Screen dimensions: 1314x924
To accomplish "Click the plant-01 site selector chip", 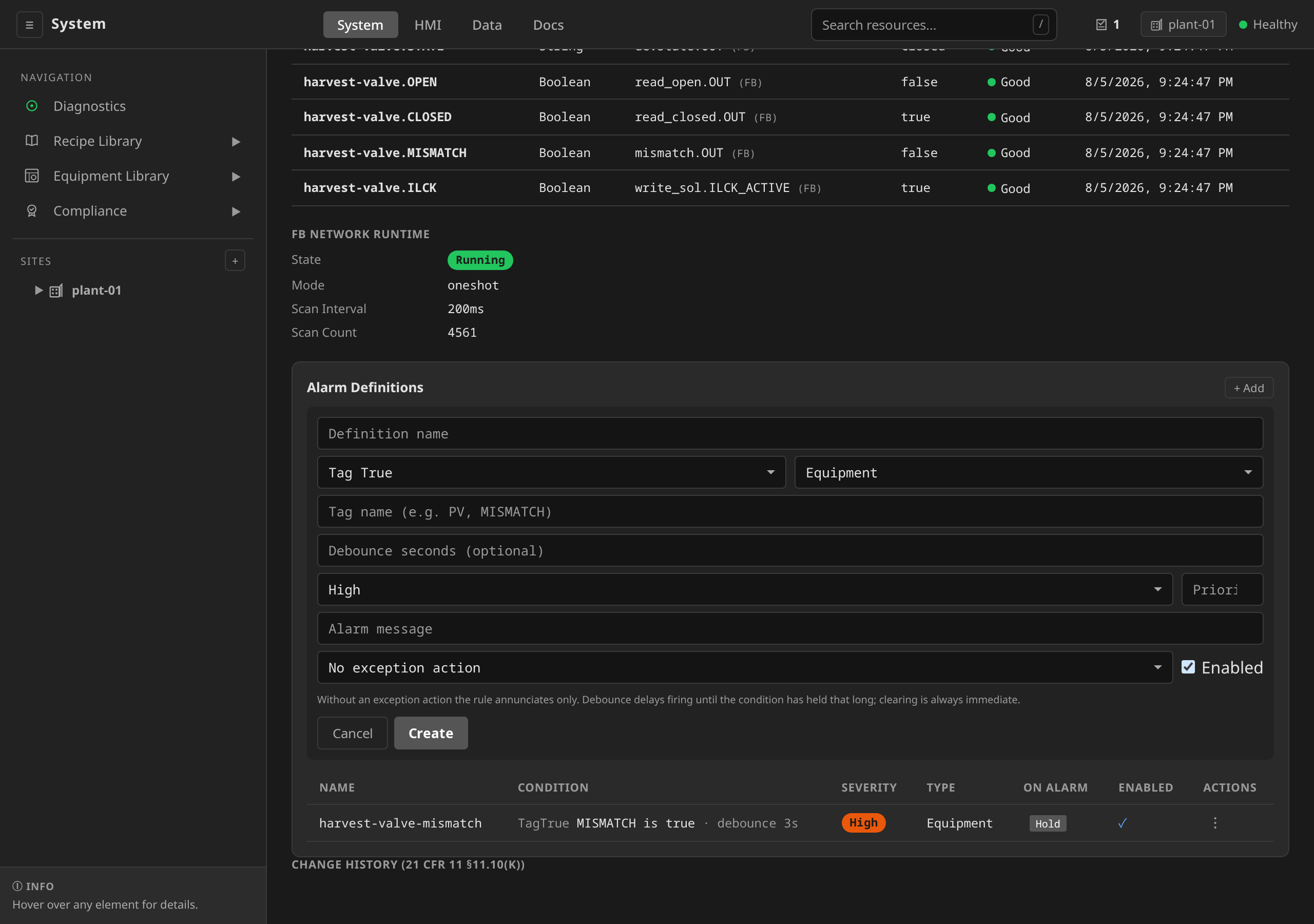I will click(1183, 25).
